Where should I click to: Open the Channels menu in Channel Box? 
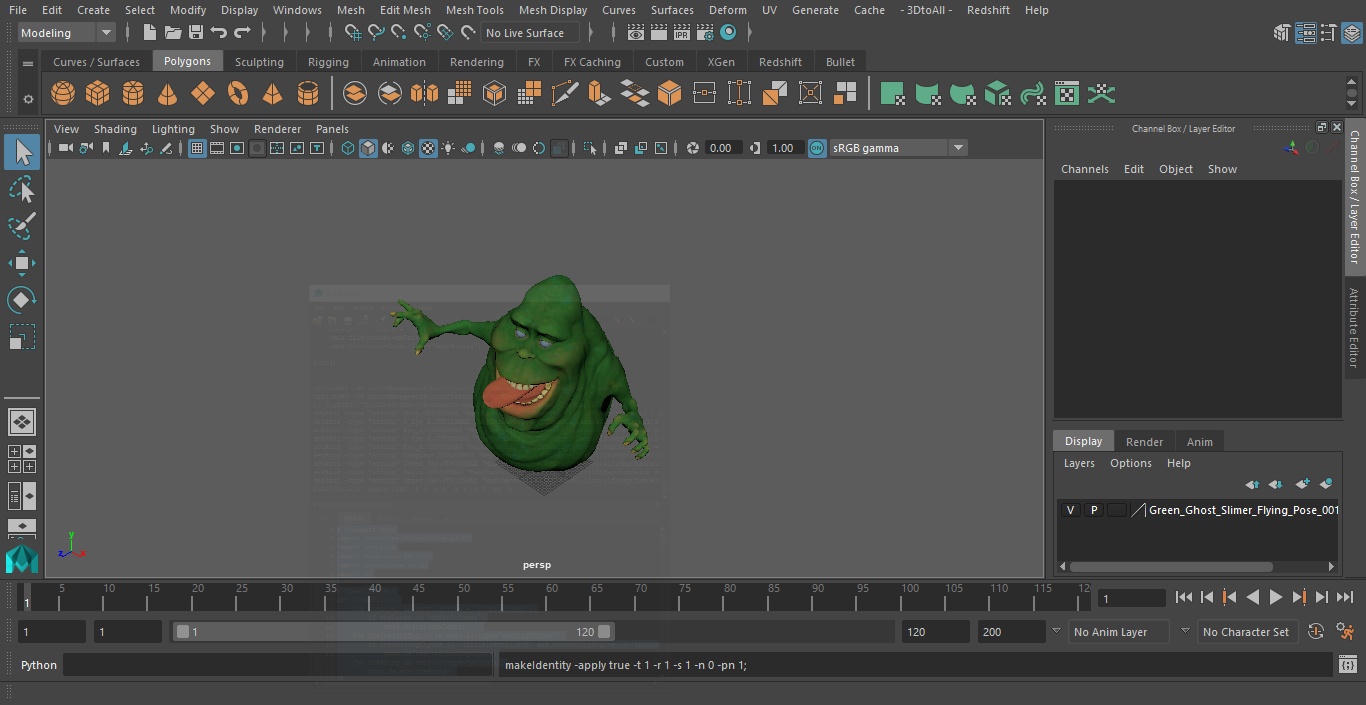tap(1085, 169)
